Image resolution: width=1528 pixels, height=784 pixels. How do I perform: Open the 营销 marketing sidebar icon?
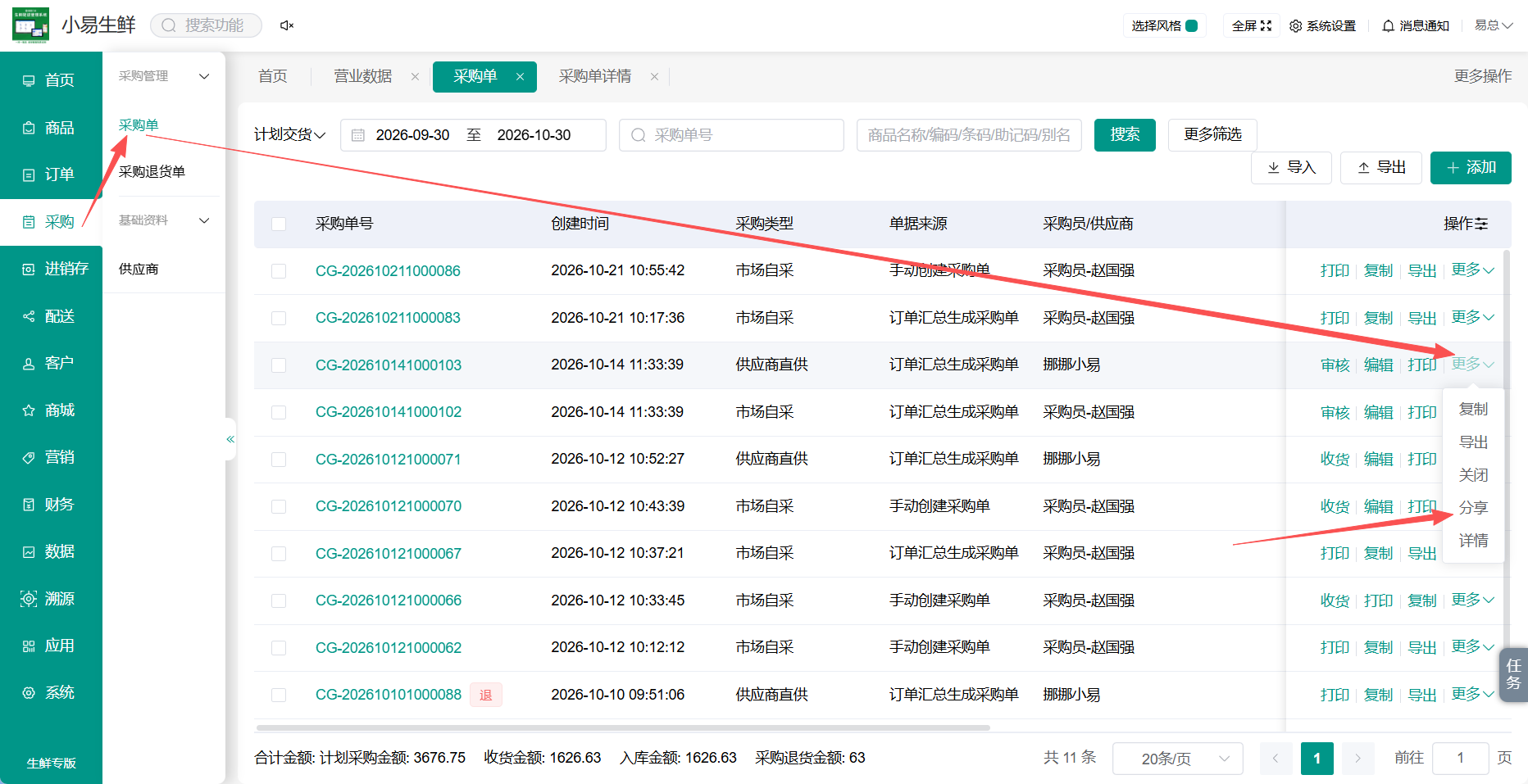coord(29,457)
